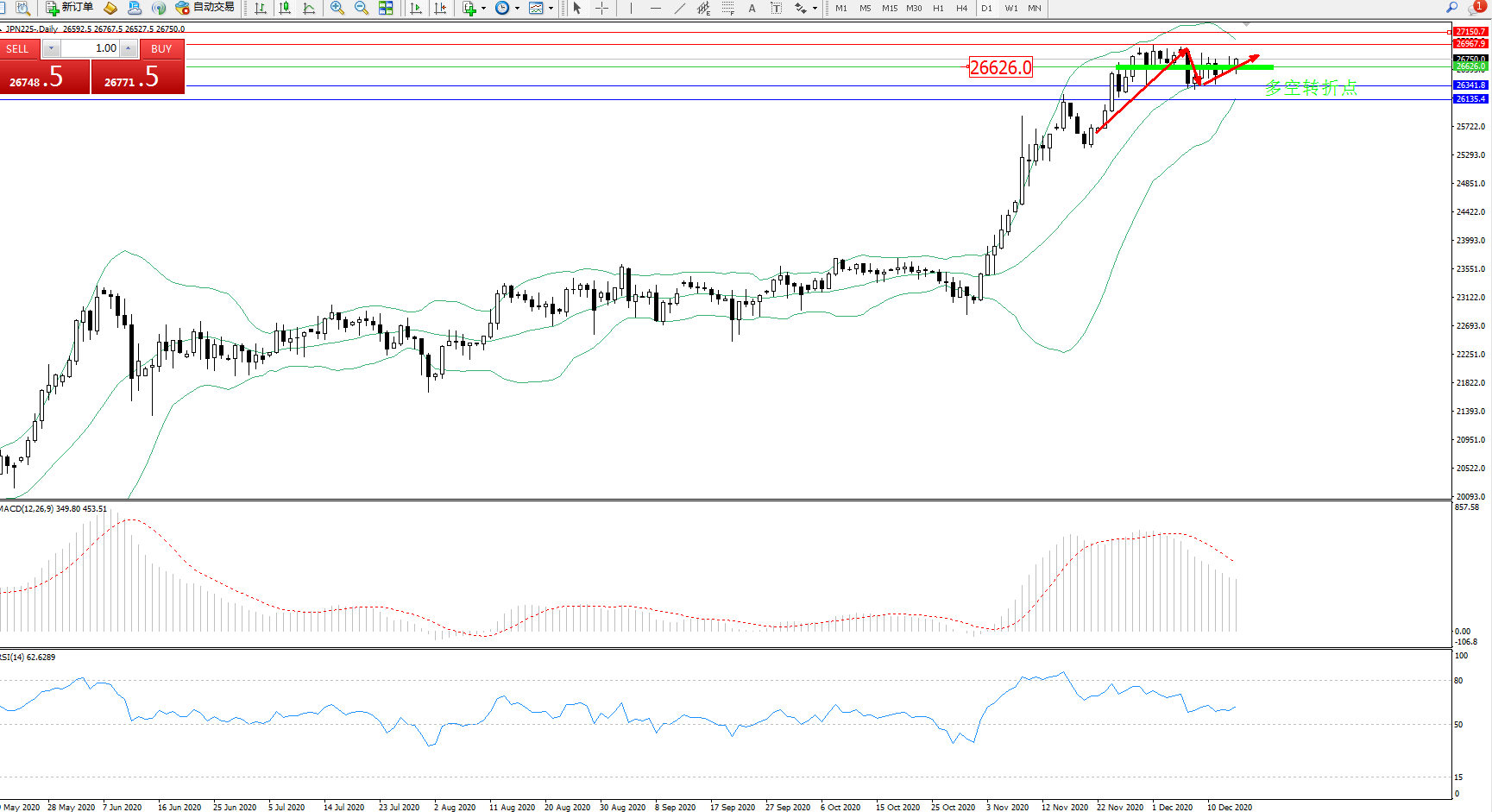Select the Fibonacci retracement tool
1492x812 pixels.
click(728, 8)
